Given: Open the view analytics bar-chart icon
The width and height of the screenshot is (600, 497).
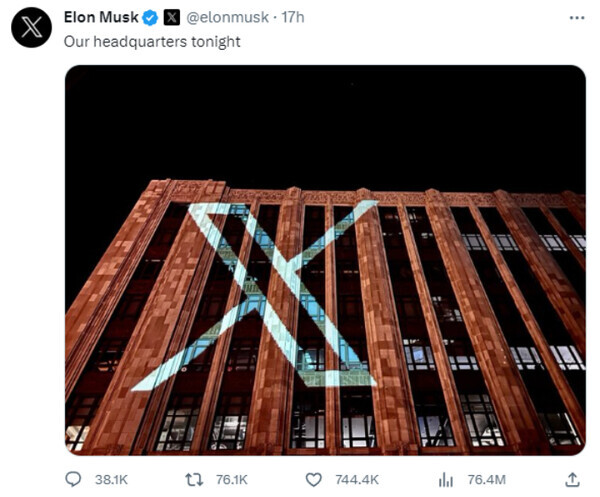Looking at the screenshot, I should (445, 479).
